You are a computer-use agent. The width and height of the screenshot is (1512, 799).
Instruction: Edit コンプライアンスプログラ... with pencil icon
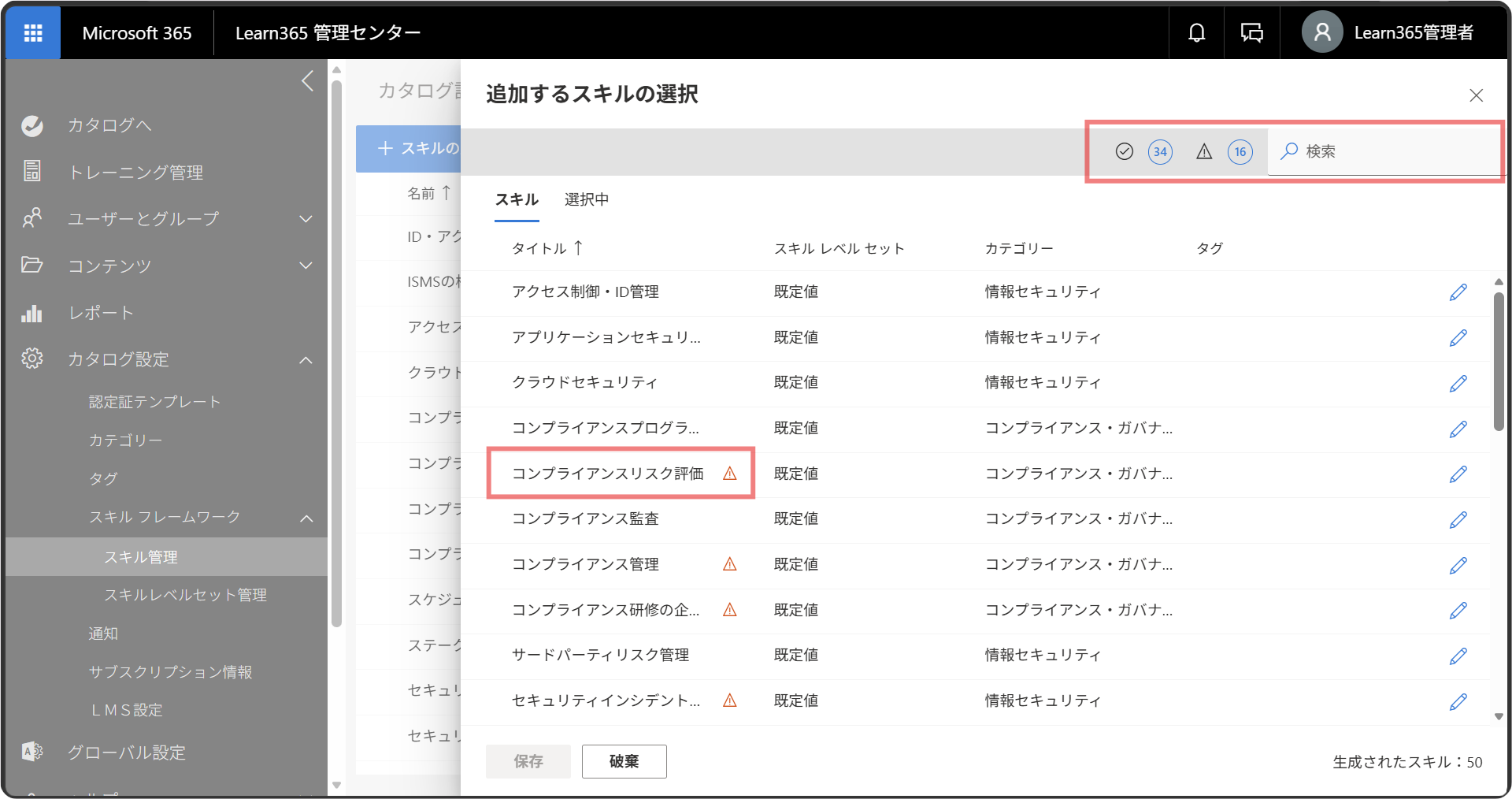[1458, 429]
